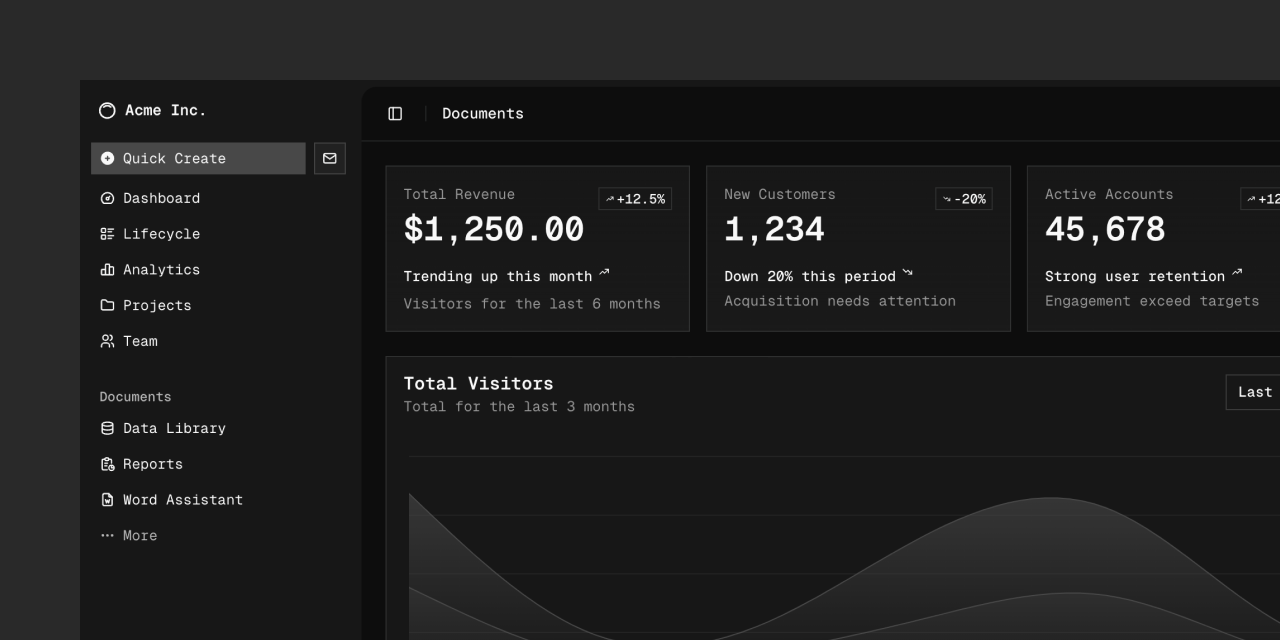The height and width of the screenshot is (640, 1280).
Task: Click the Quick Create button
Action: (x=172, y=158)
